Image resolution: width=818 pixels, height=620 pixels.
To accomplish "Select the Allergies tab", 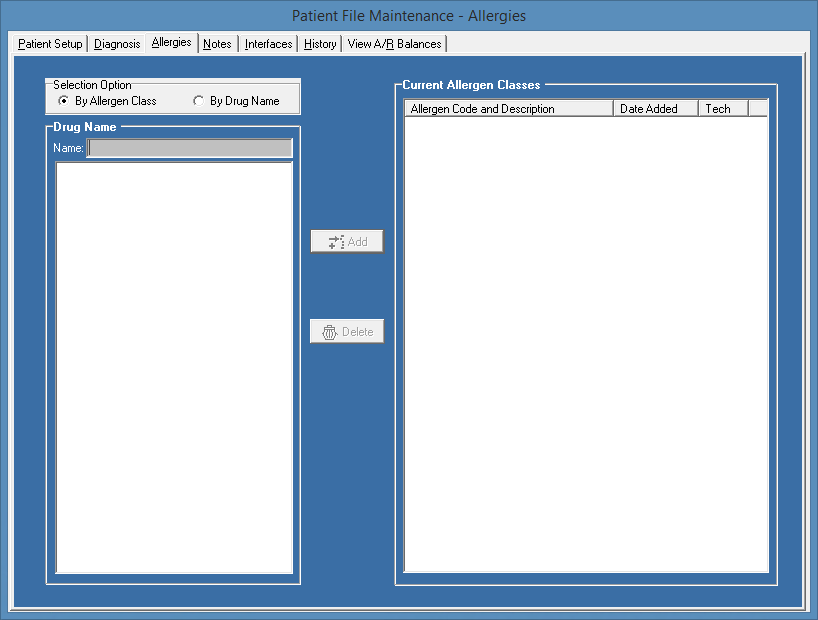I will tap(171, 43).
